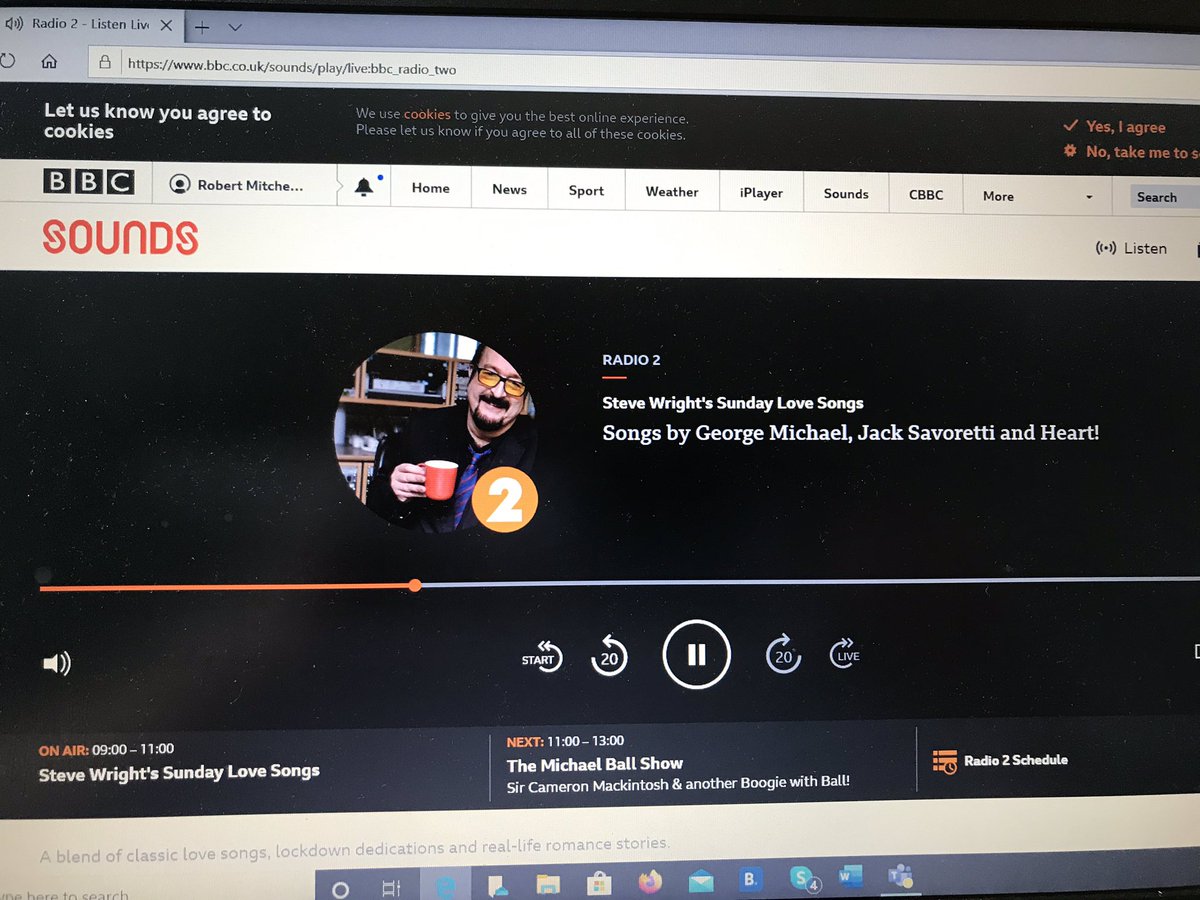The height and width of the screenshot is (900, 1200).
Task: Open Mail app on taskbar
Action: [x=701, y=881]
